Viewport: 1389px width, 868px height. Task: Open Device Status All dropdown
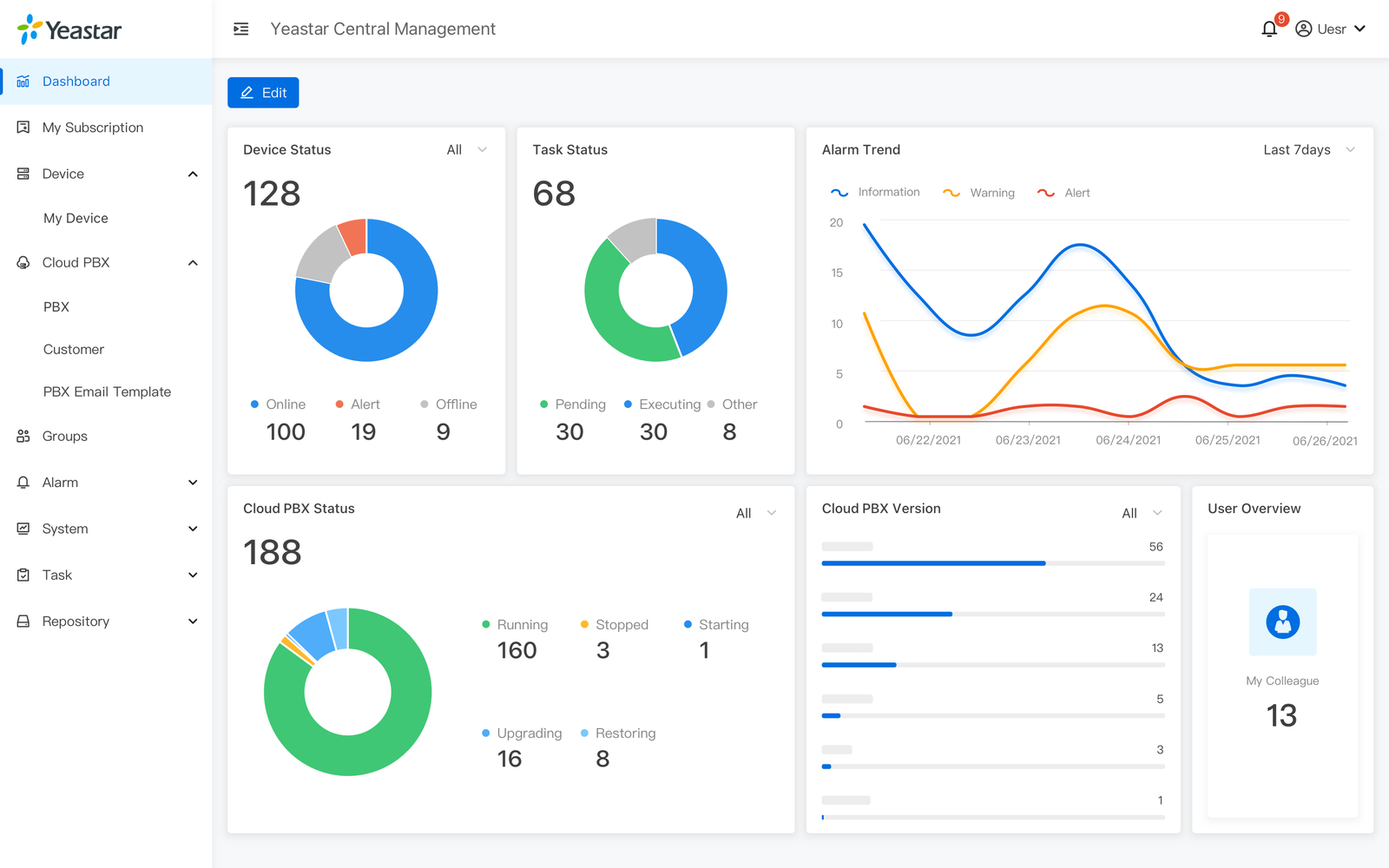click(x=467, y=150)
